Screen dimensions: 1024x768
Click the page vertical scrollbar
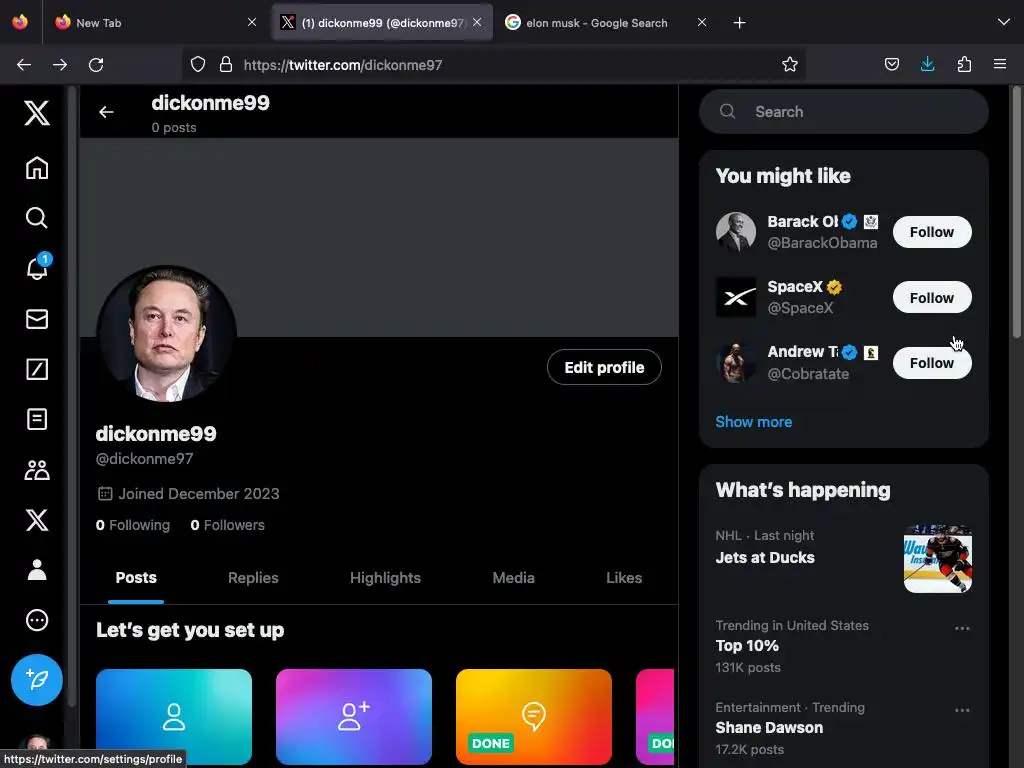pyautogui.click(x=1016, y=212)
